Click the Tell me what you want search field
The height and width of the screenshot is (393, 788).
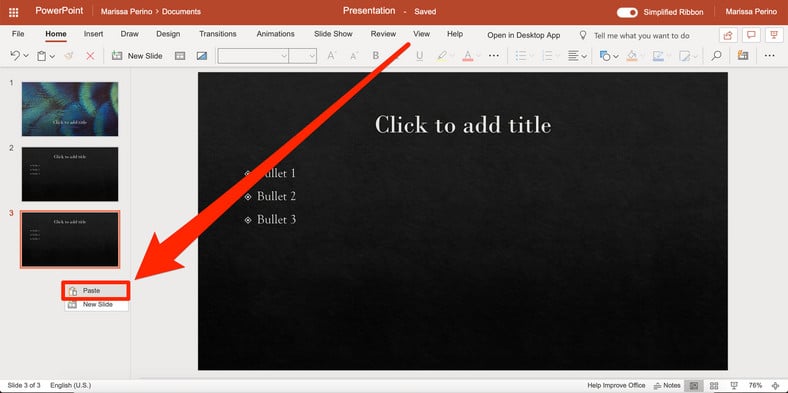click(642, 36)
